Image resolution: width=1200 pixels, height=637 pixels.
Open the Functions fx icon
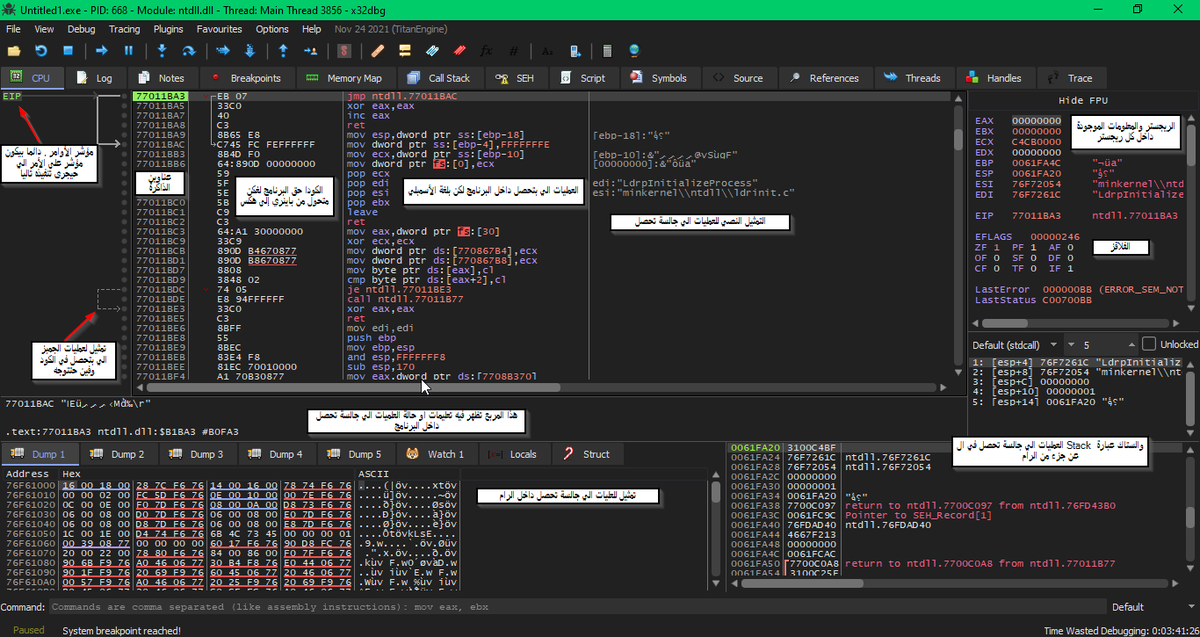pyautogui.click(x=486, y=50)
